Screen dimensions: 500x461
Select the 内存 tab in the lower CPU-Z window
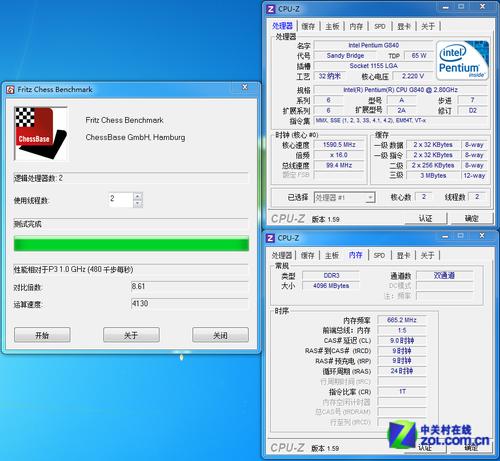pyautogui.click(x=356, y=255)
